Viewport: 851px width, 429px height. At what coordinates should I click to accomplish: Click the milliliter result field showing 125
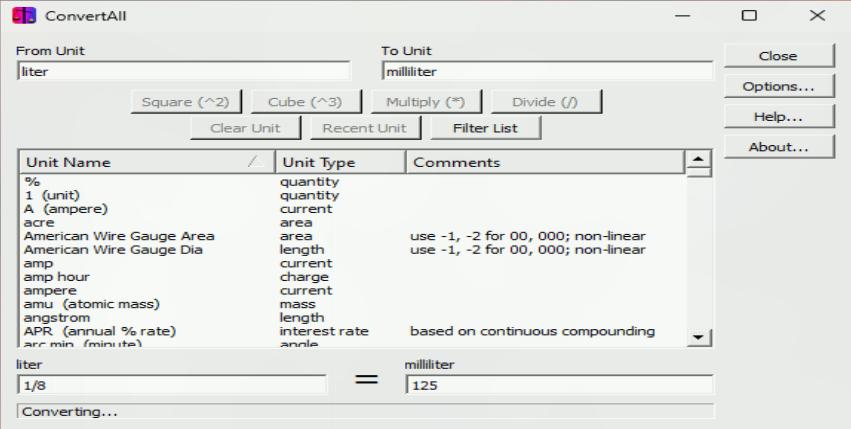click(558, 385)
